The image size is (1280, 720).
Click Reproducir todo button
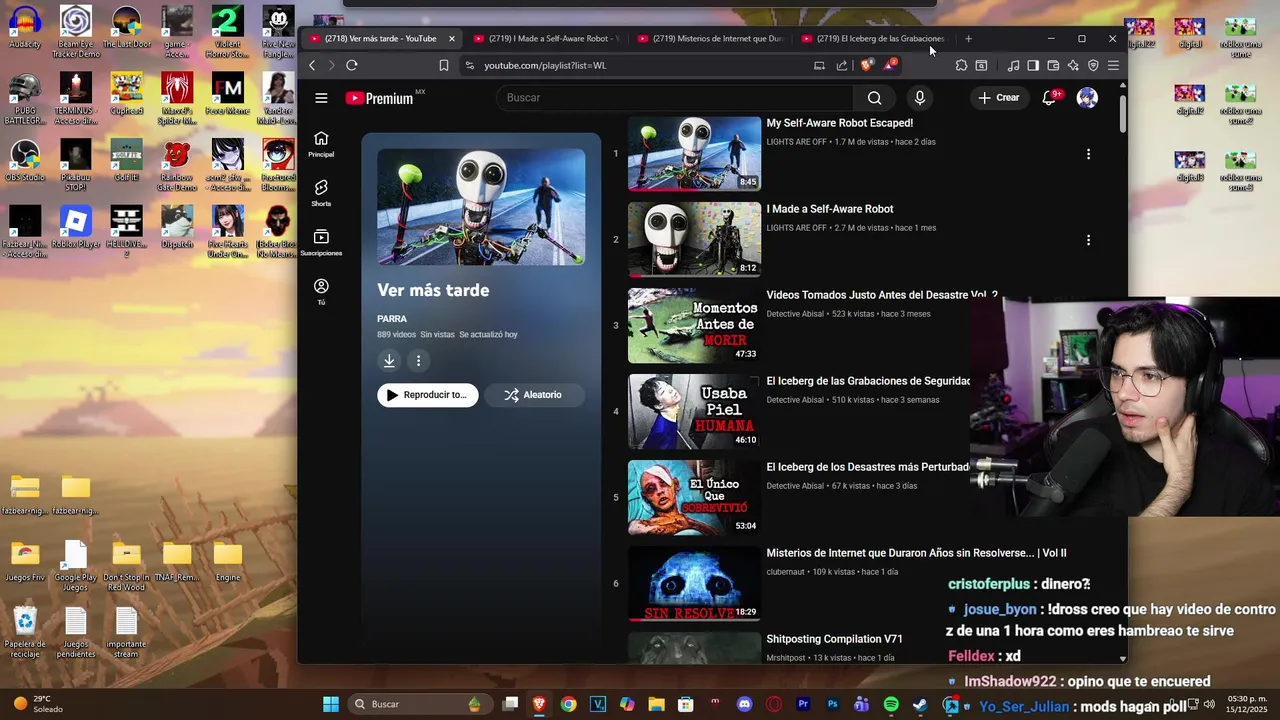point(428,395)
